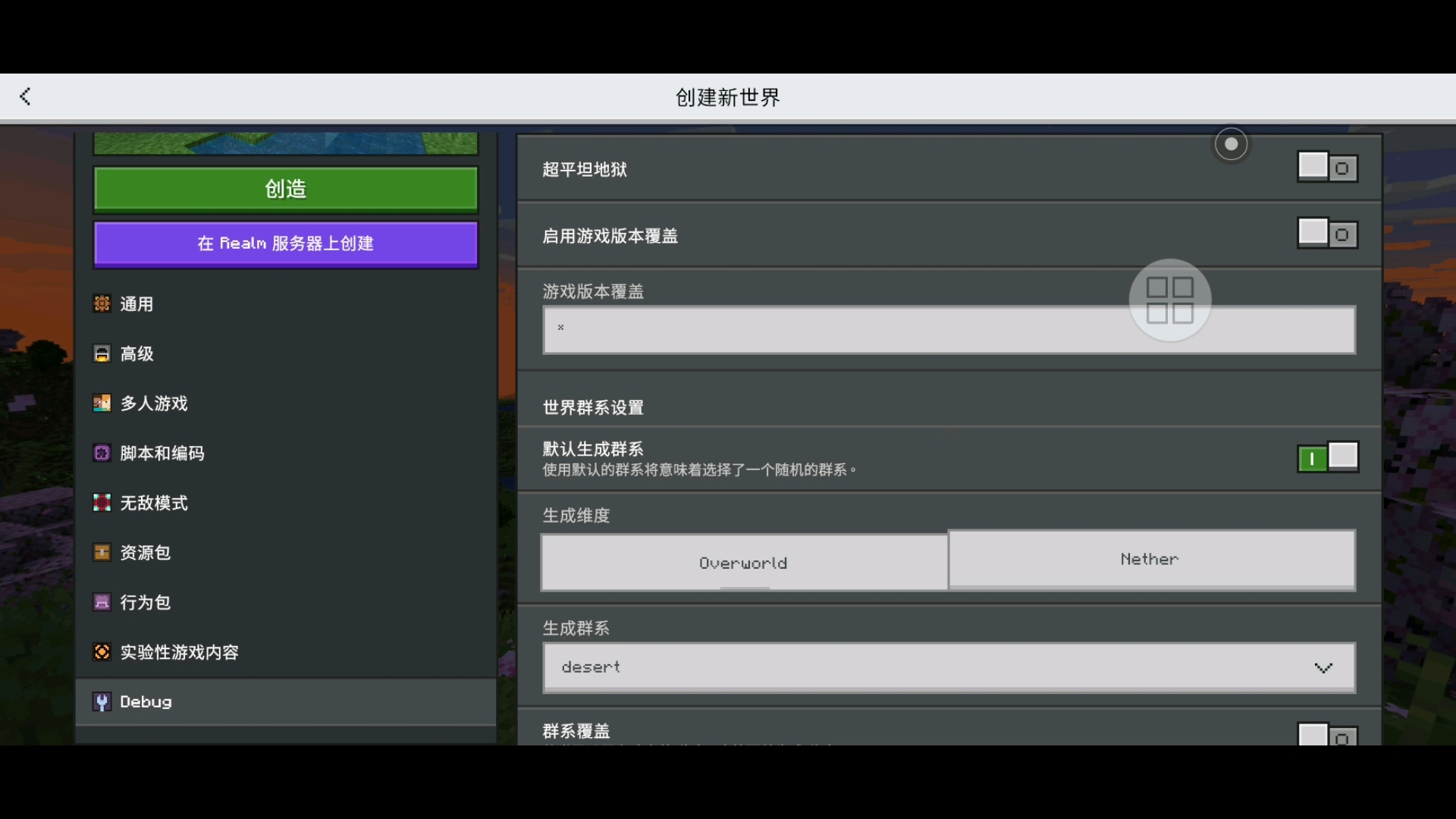The height and width of the screenshot is (819, 1456).
Task: Click the 资源包 (Resource Packs) icon
Action: pyautogui.click(x=102, y=552)
